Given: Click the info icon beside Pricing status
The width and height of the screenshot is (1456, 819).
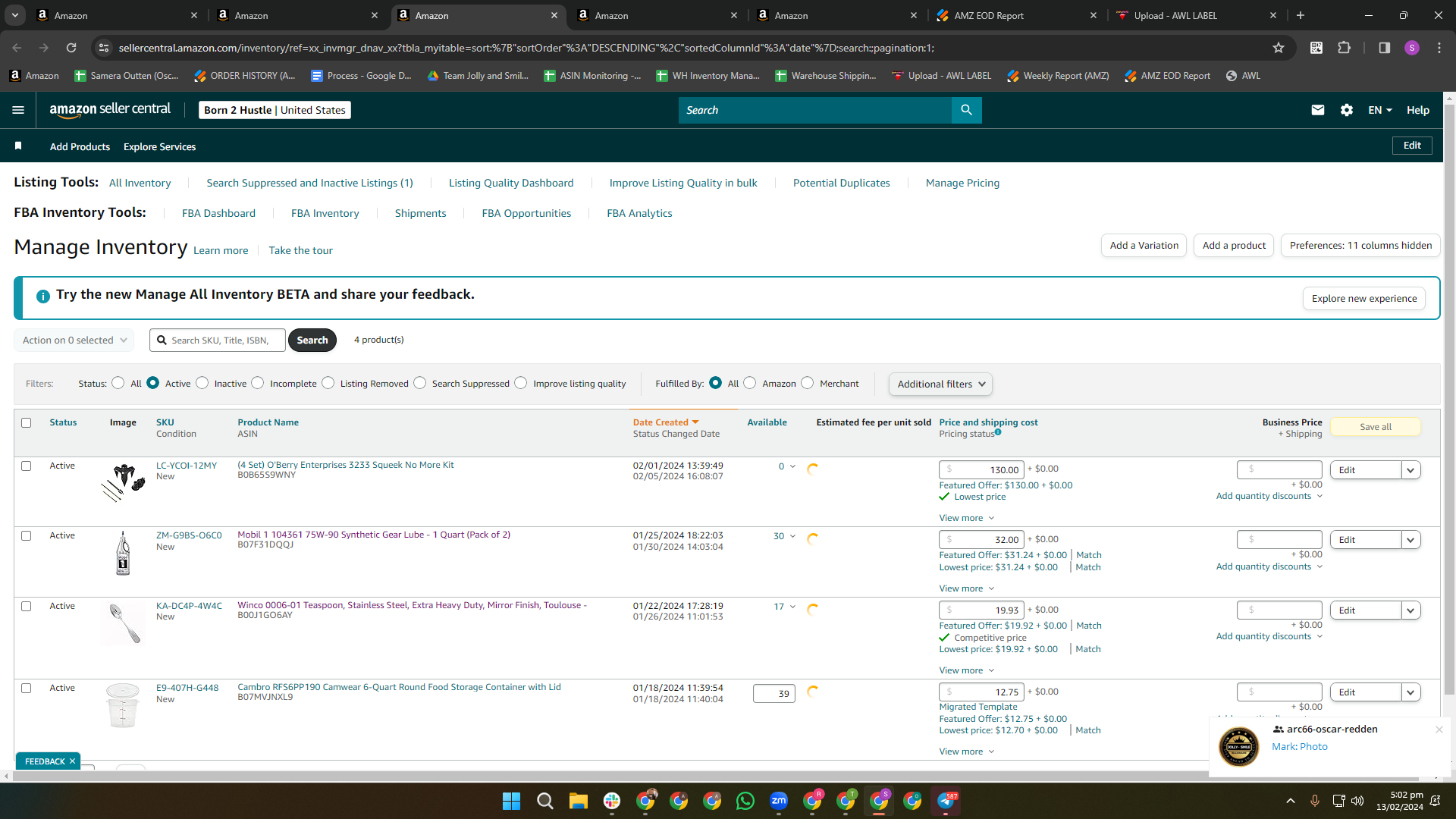Looking at the screenshot, I should 998,432.
